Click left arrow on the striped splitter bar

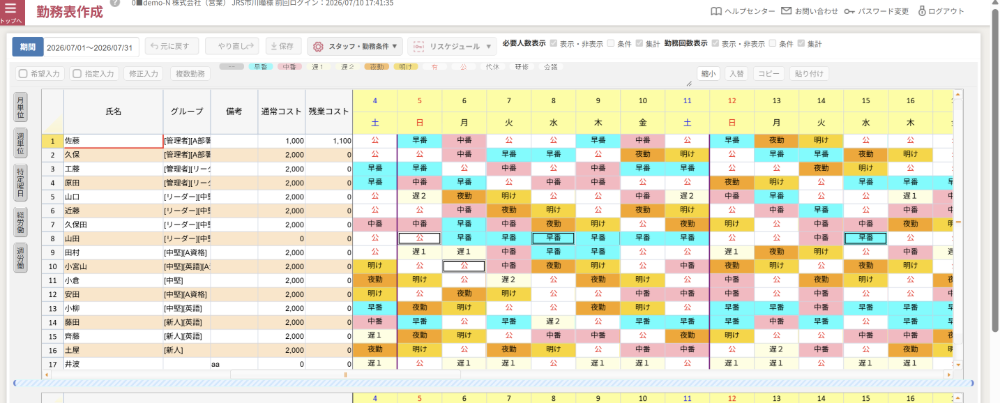coord(15,383)
